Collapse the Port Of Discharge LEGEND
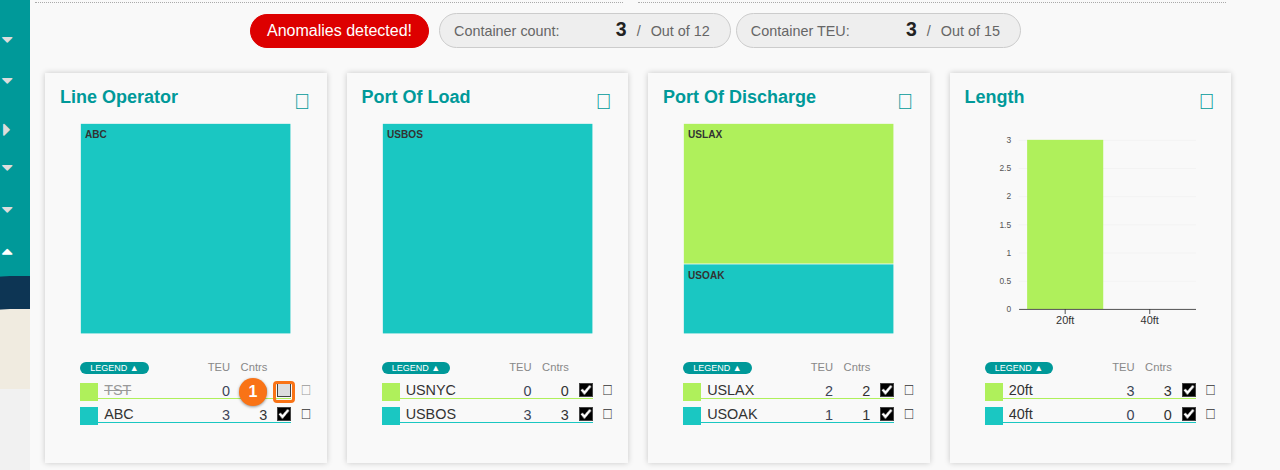 (717, 368)
